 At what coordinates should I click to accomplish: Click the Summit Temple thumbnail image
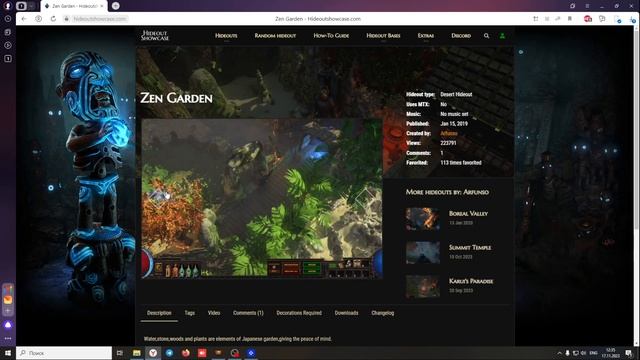click(423, 252)
